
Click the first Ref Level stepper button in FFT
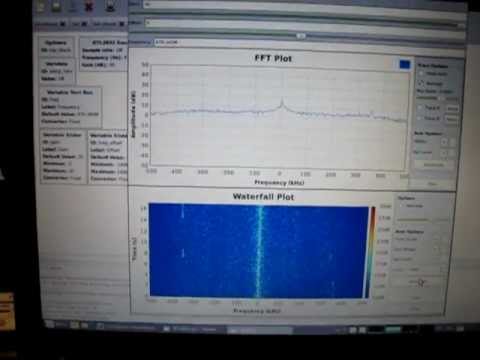pyautogui.click(x=444, y=153)
